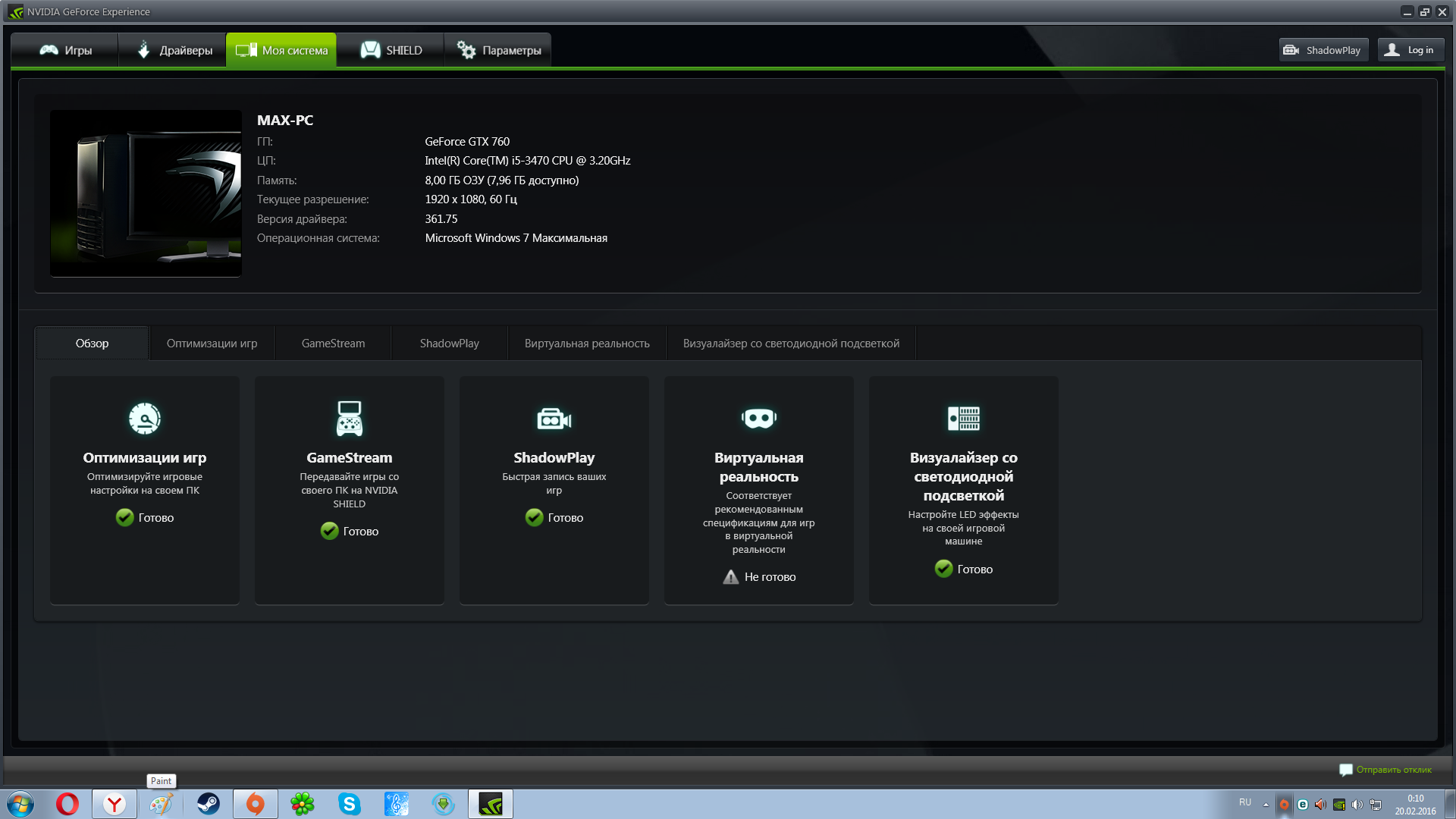Viewport: 1456px width, 819px height.
Task: Click the GameStream card title
Action: point(350,457)
